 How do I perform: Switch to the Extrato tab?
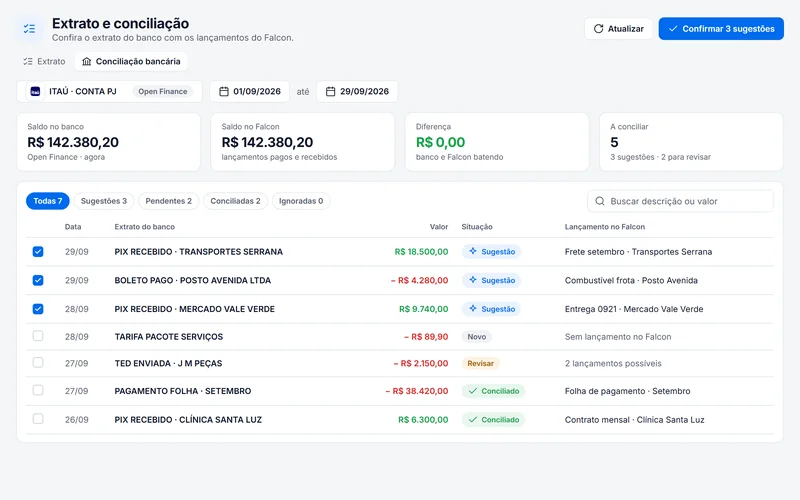point(44,61)
